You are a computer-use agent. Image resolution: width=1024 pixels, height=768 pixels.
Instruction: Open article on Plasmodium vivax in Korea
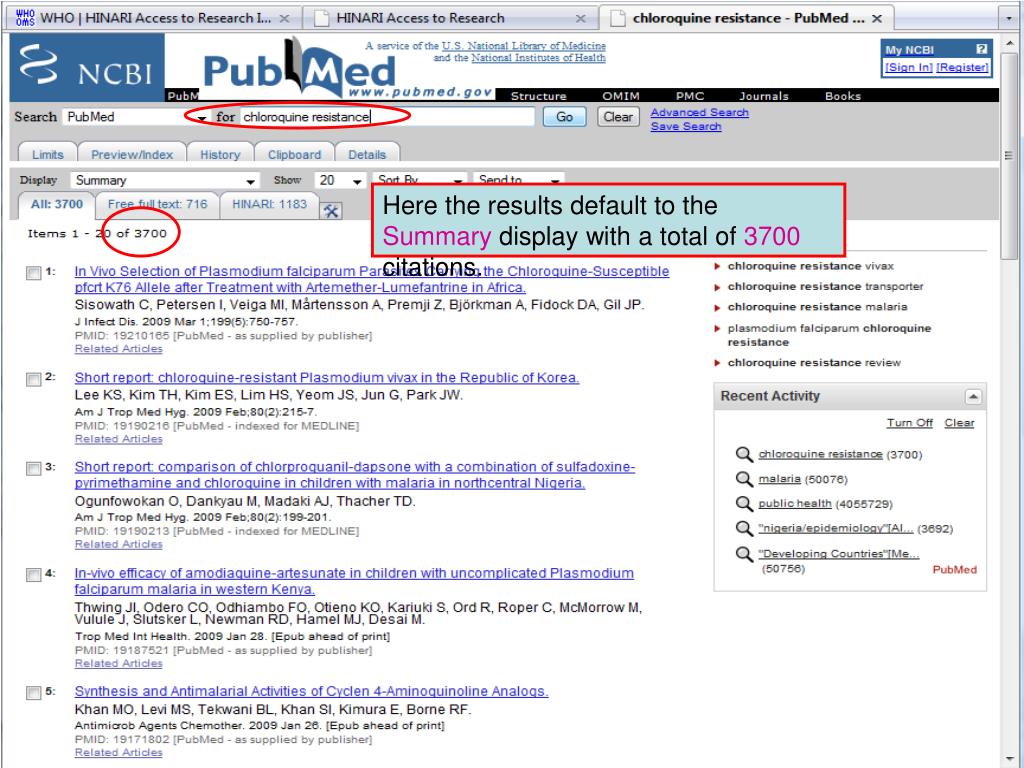[327, 378]
